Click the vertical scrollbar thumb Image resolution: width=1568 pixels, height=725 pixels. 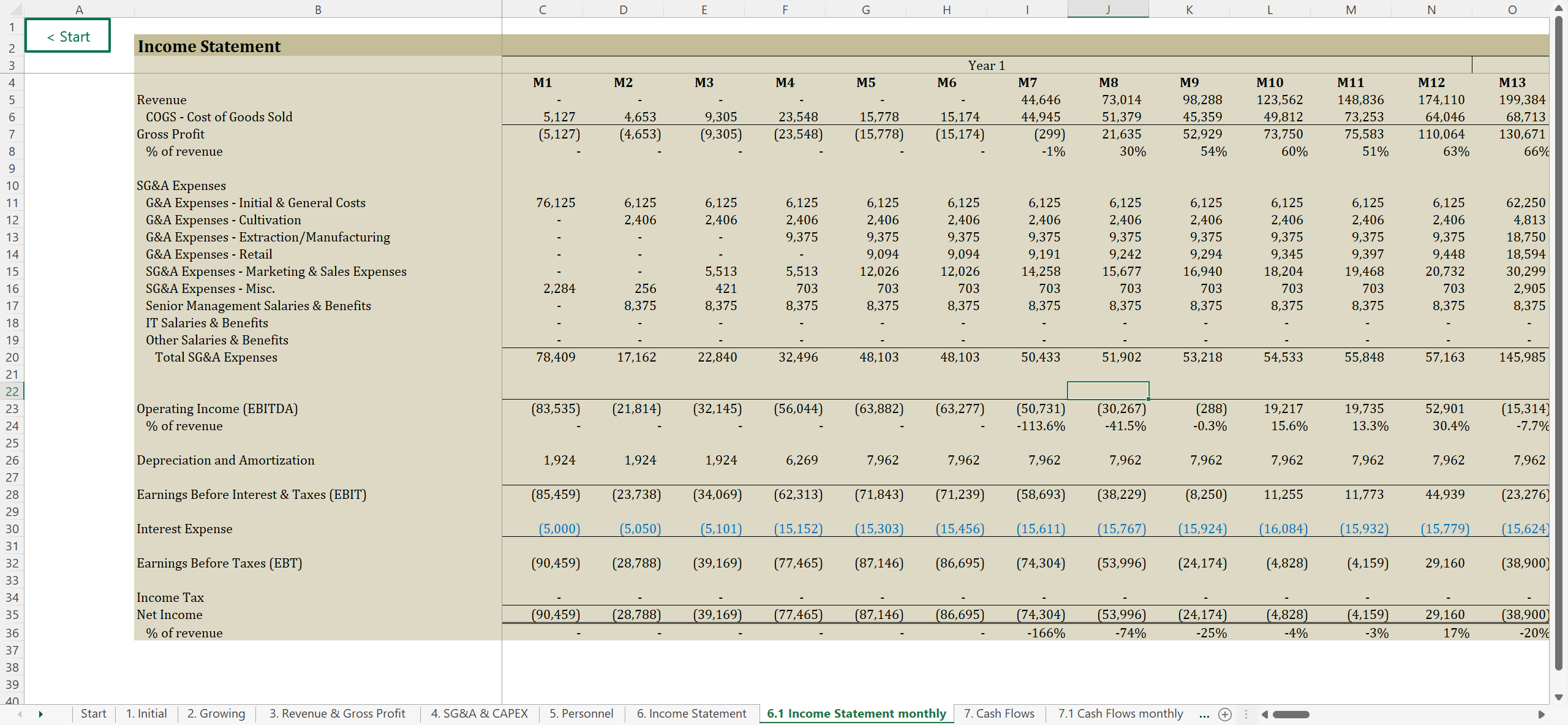(1558, 343)
